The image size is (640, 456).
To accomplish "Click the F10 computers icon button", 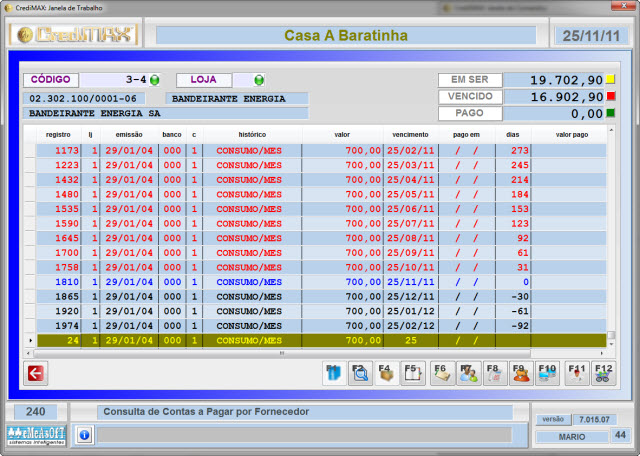I will [x=547, y=373].
